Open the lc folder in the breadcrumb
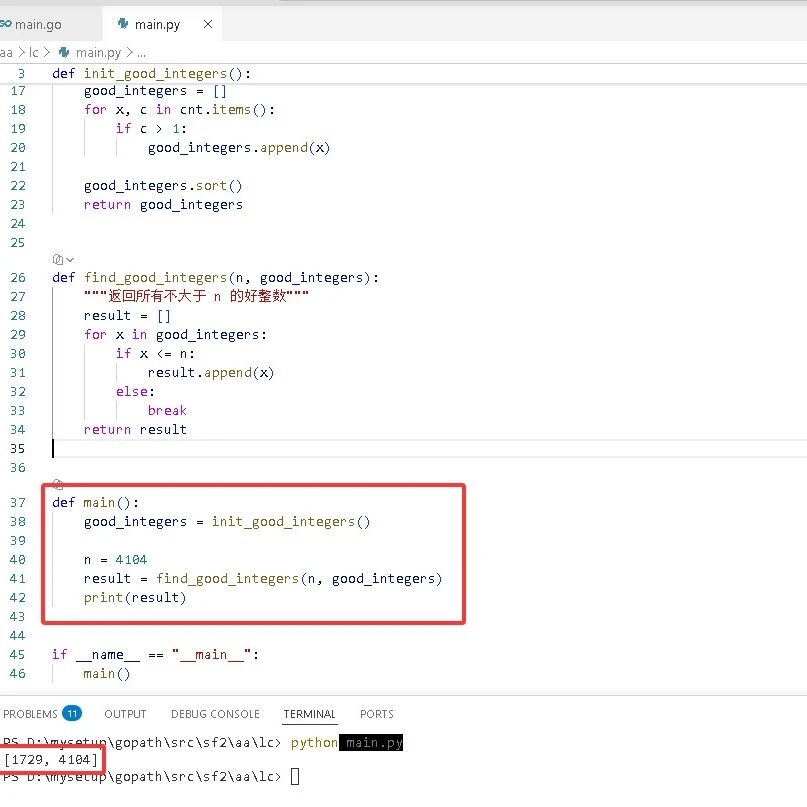This screenshot has width=807, height=807. (33, 52)
